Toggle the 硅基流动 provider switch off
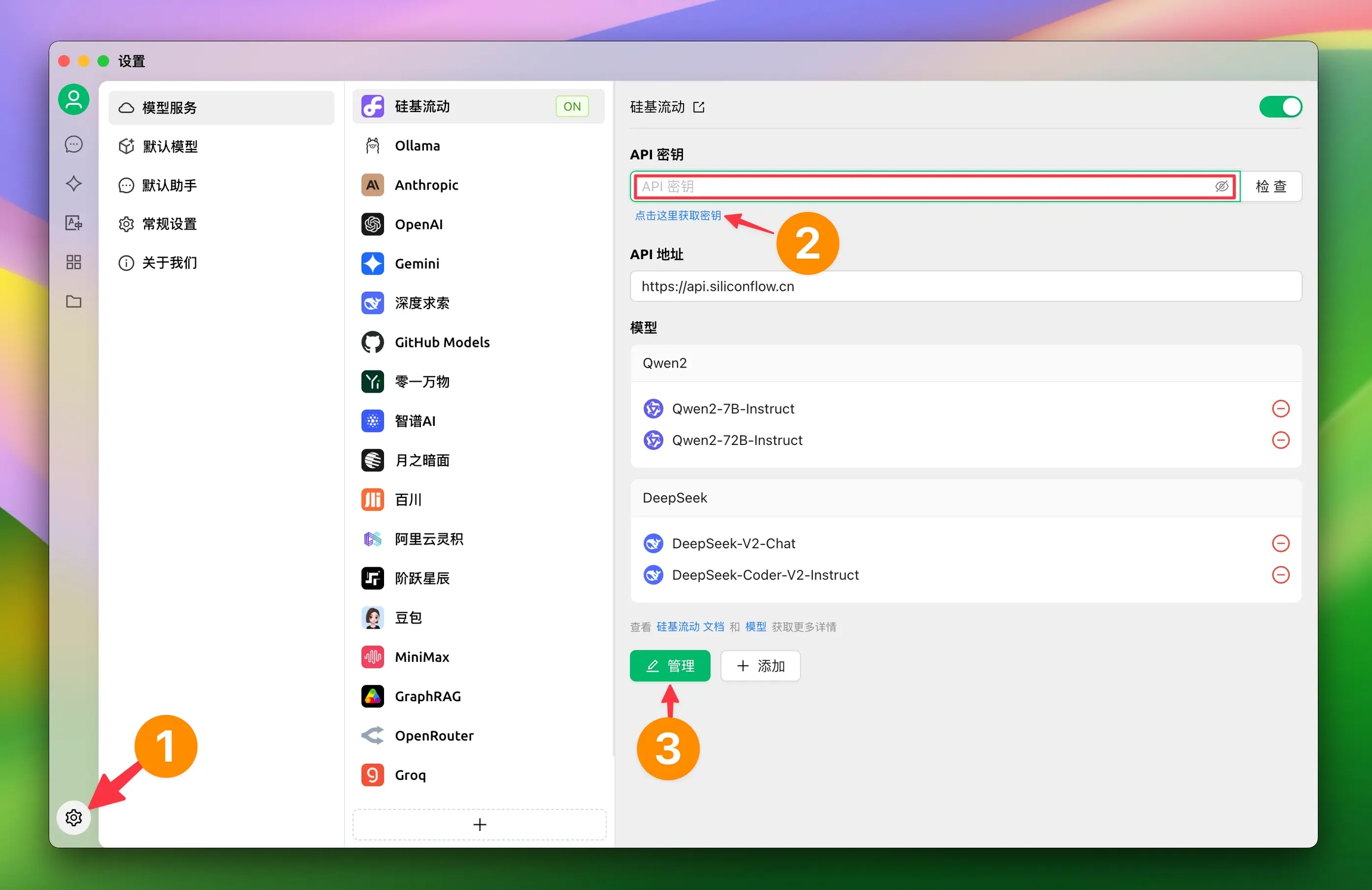The height and width of the screenshot is (890, 1372). click(1280, 107)
